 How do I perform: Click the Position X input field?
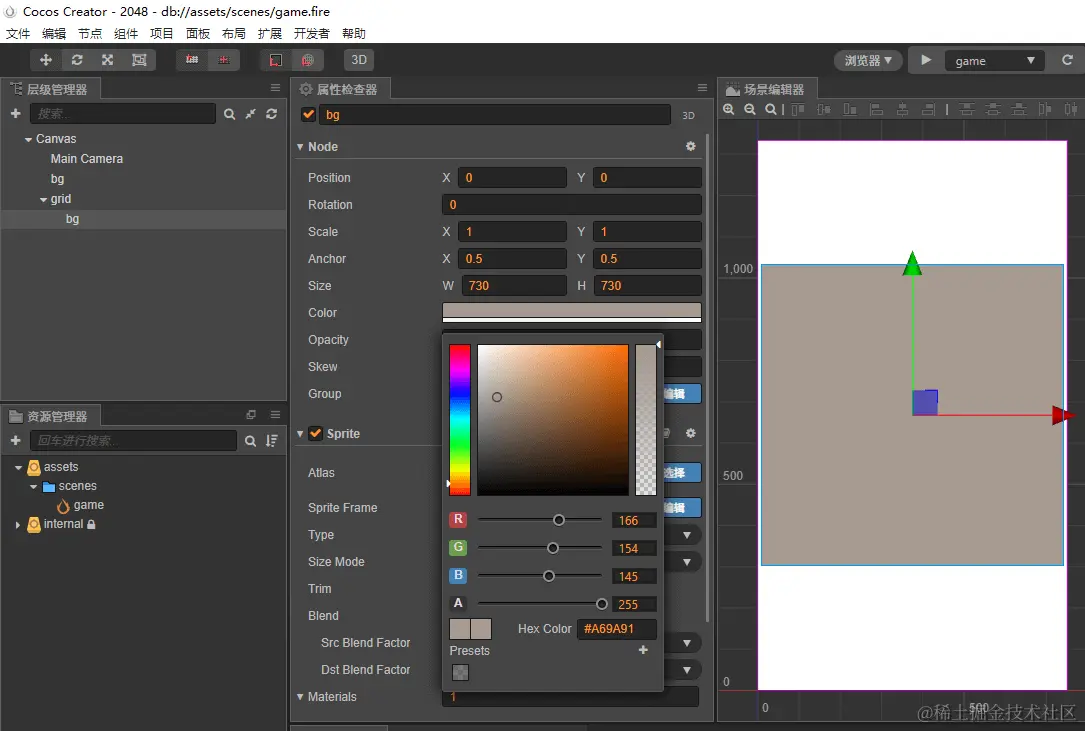pyautogui.click(x=513, y=178)
